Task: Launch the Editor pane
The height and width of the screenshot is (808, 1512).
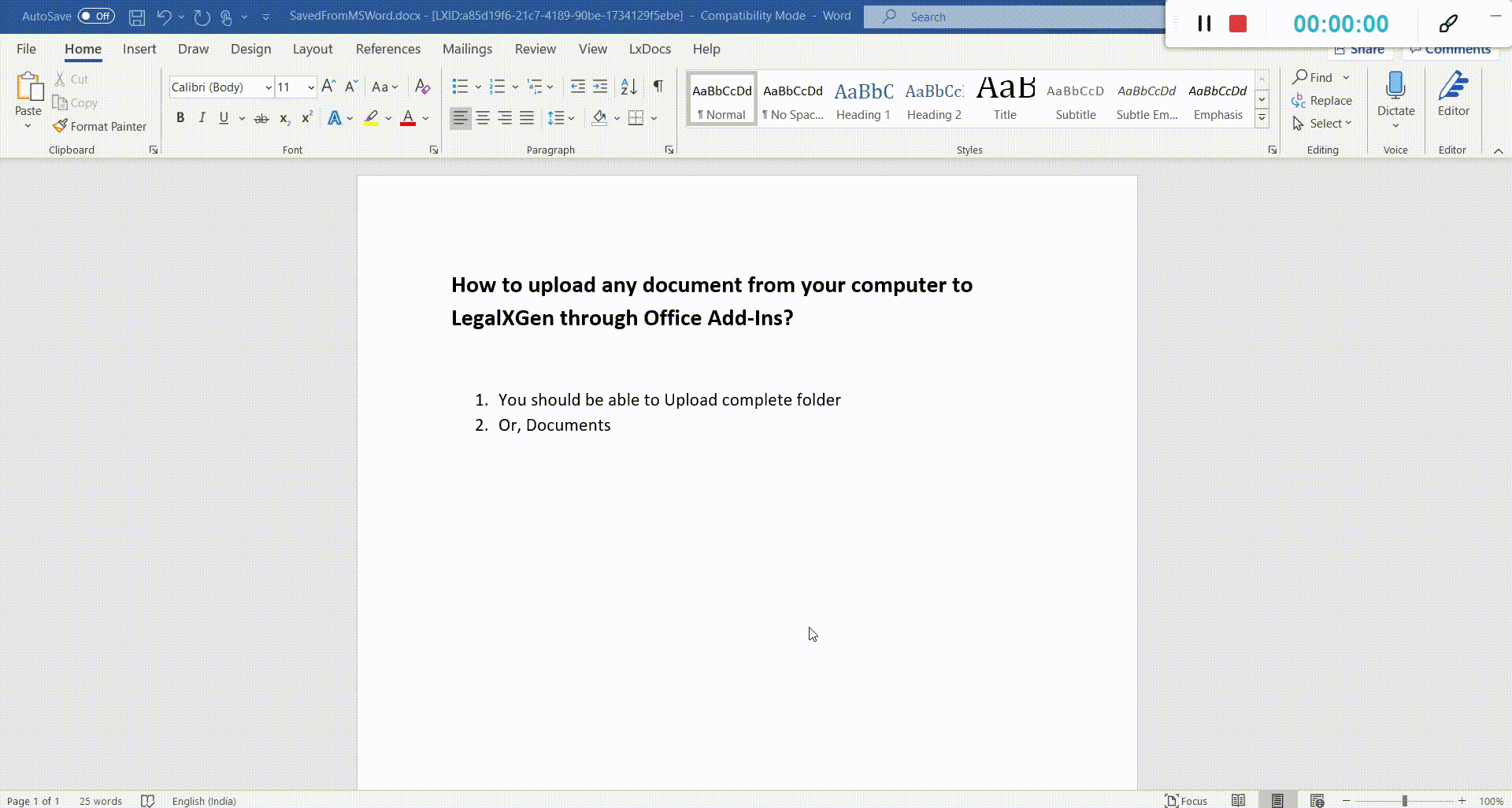Action: tap(1453, 95)
